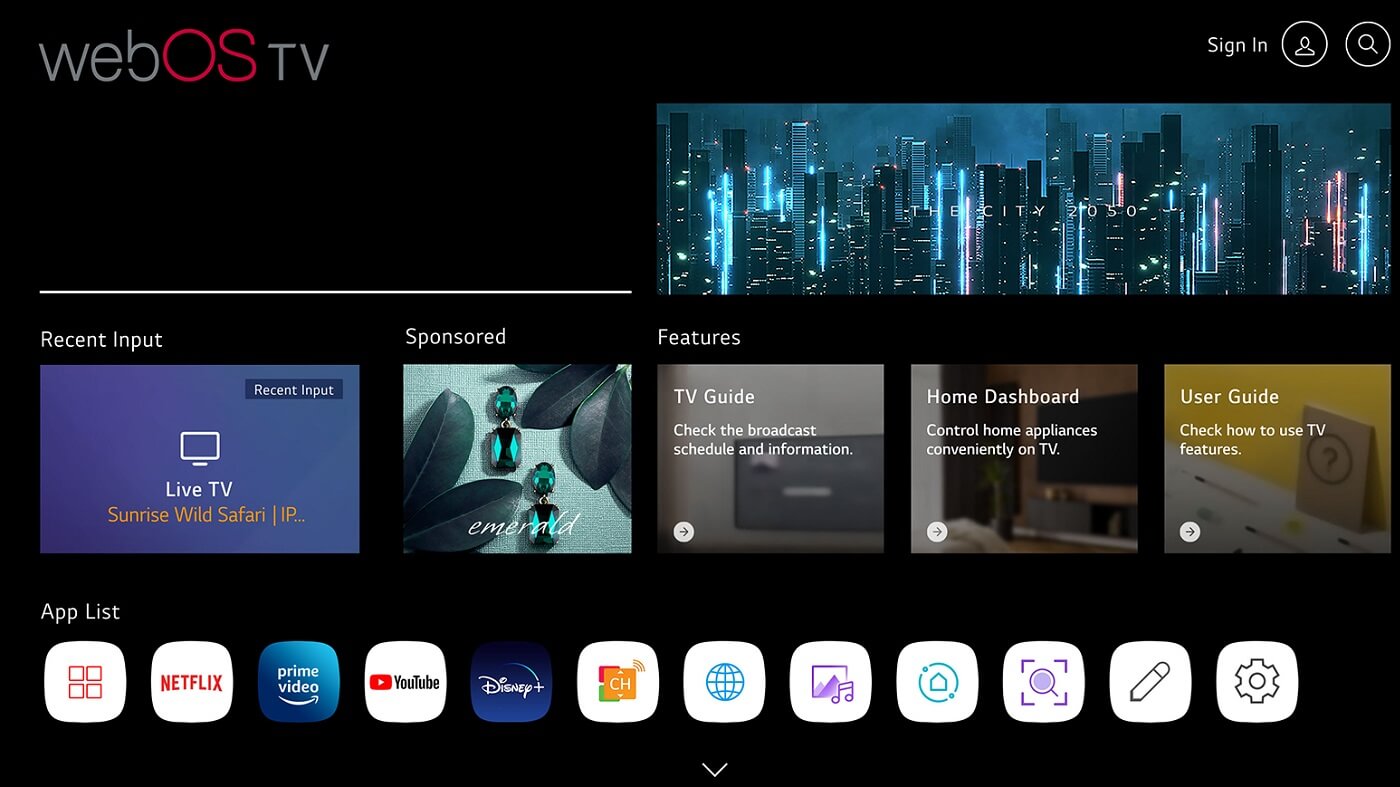Open the photo and music media app
Viewport: 1400px width, 787px height.
(x=831, y=682)
